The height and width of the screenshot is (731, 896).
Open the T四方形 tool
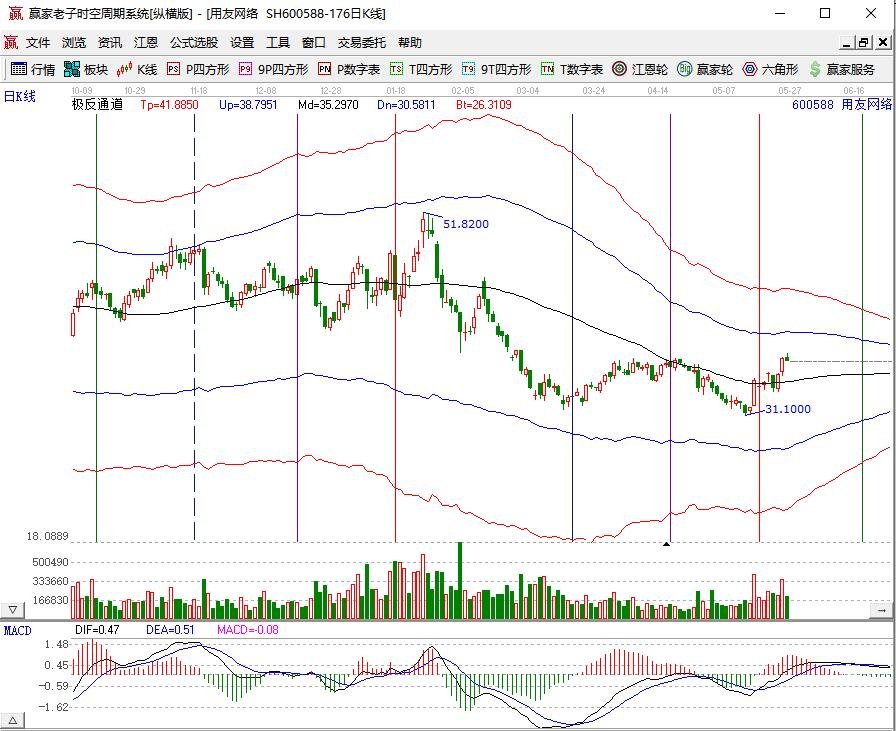pyautogui.click(x=421, y=69)
